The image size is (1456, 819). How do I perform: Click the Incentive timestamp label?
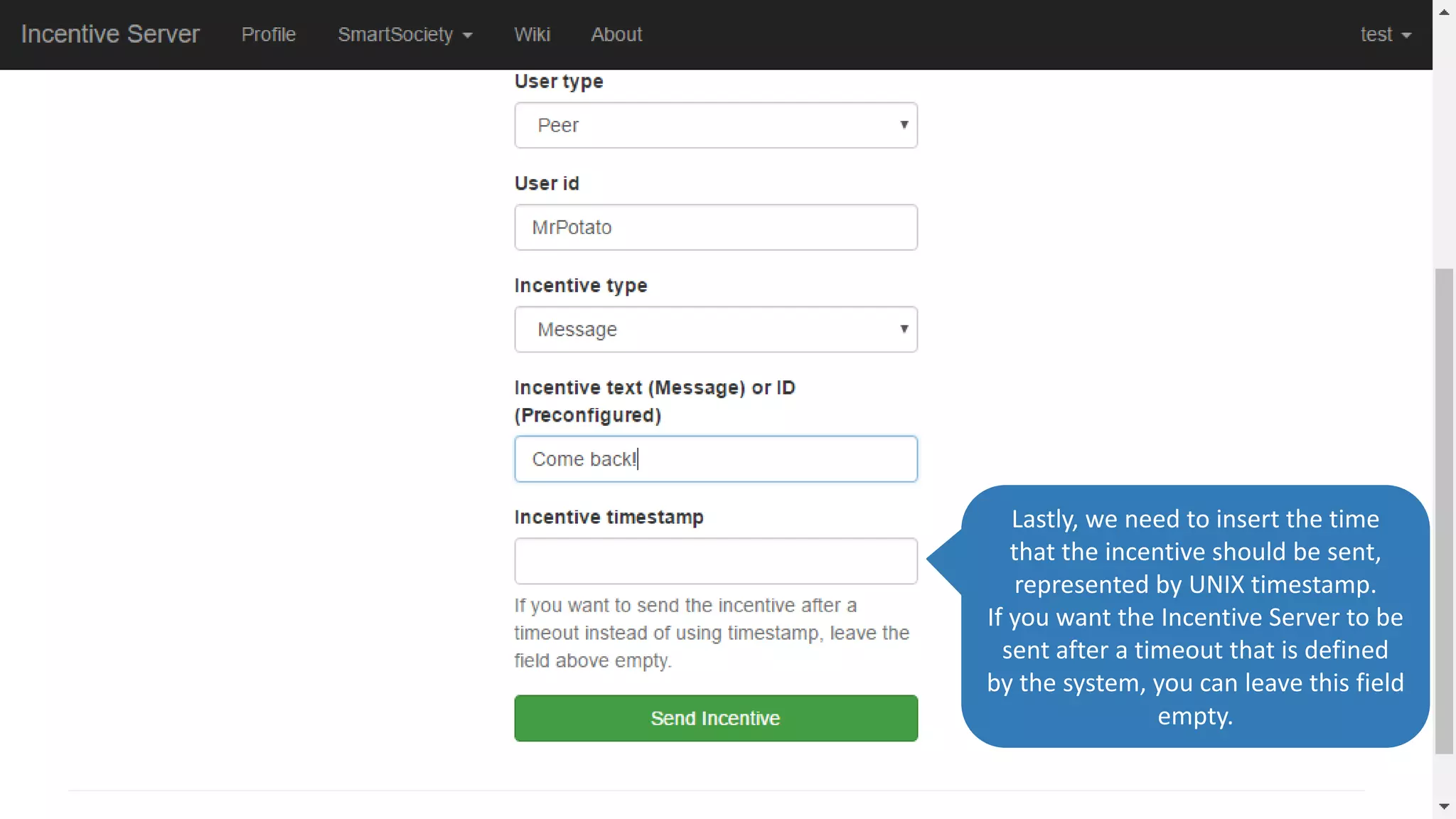coord(609,518)
